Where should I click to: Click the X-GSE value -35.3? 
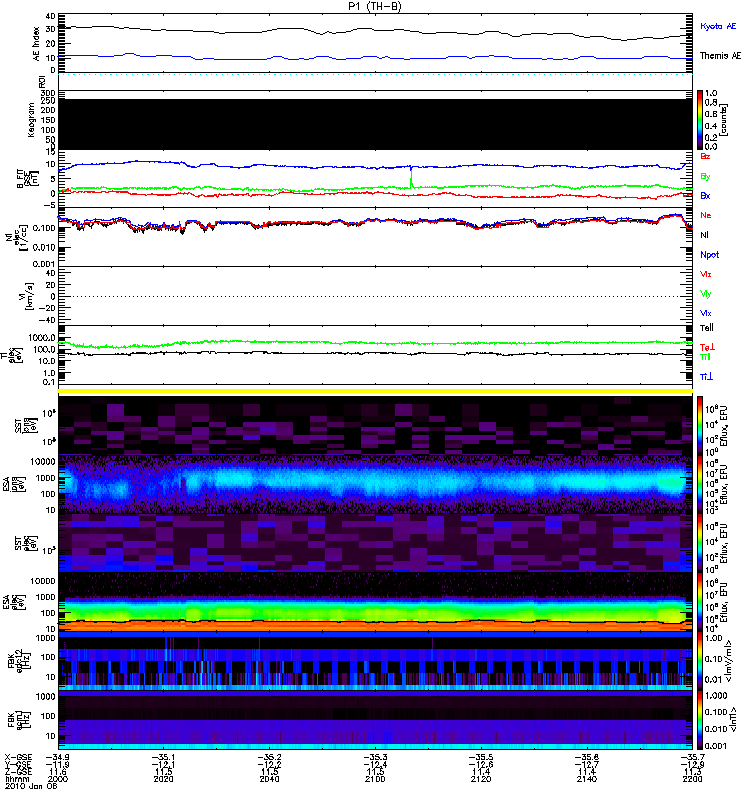(375, 757)
